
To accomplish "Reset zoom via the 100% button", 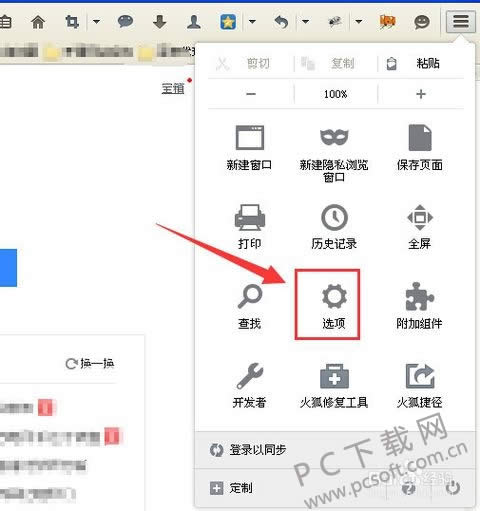I will click(x=336, y=94).
